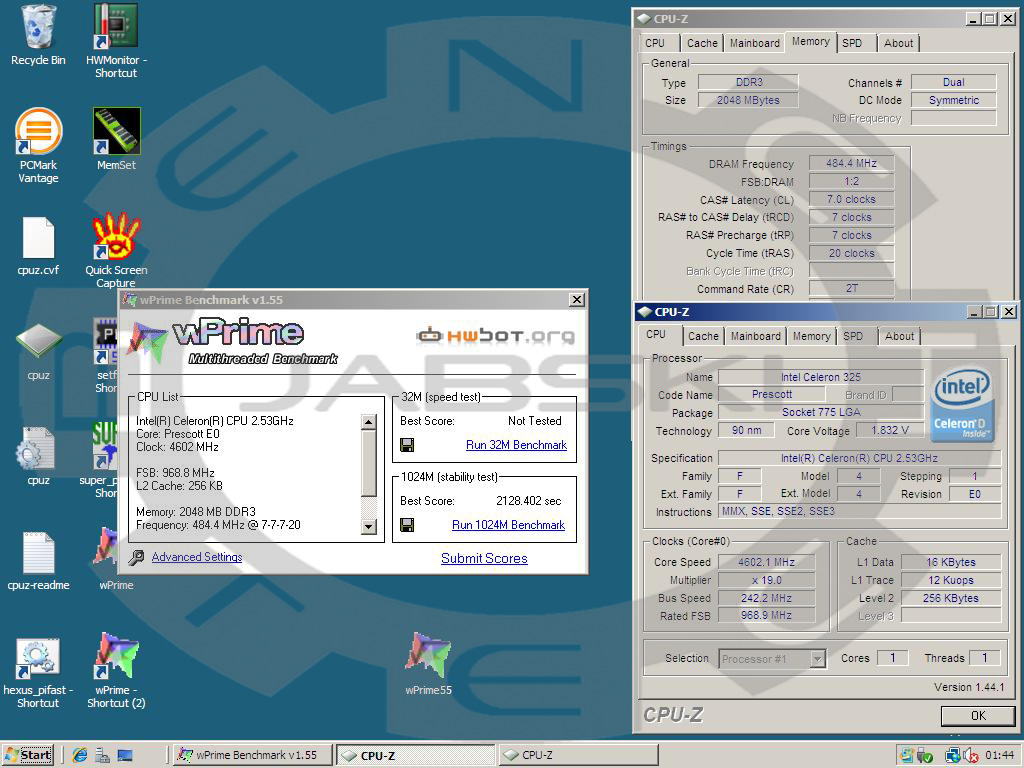
Task: Open the Start menu
Action: coord(28,756)
